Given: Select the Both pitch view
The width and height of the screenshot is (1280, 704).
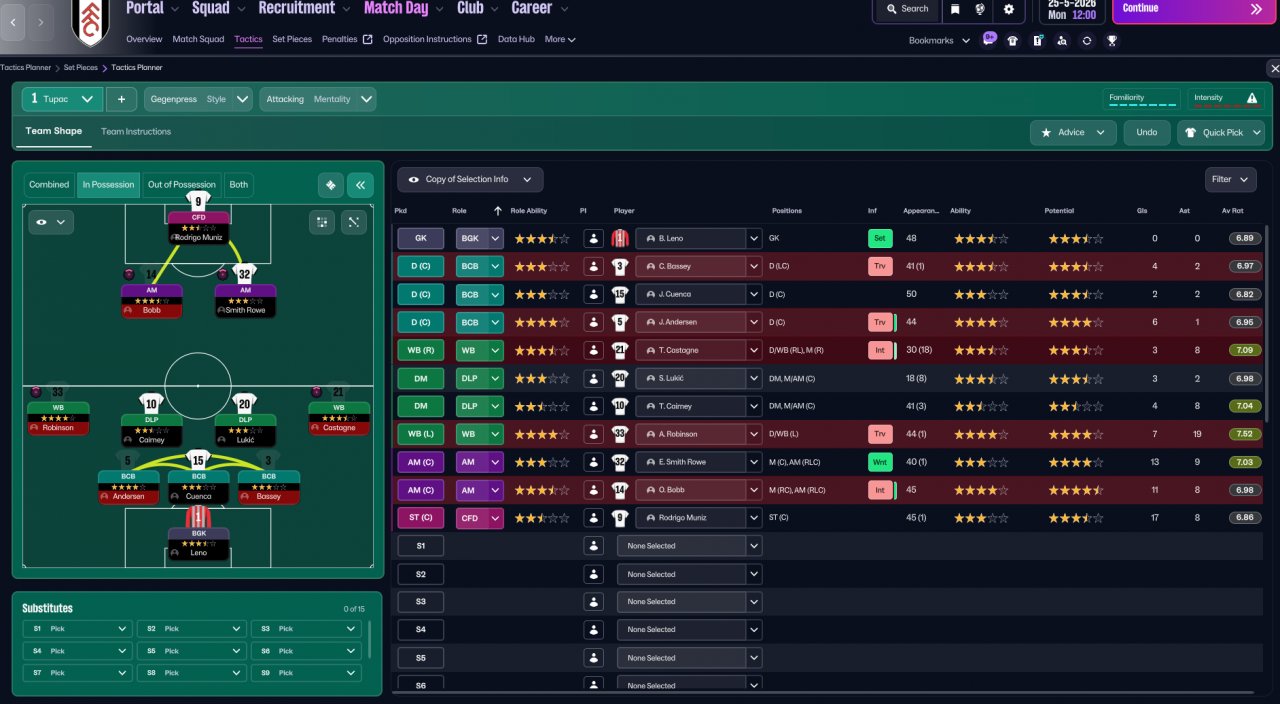Looking at the screenshot, I should pyautogui.click(x=238, y=185).
